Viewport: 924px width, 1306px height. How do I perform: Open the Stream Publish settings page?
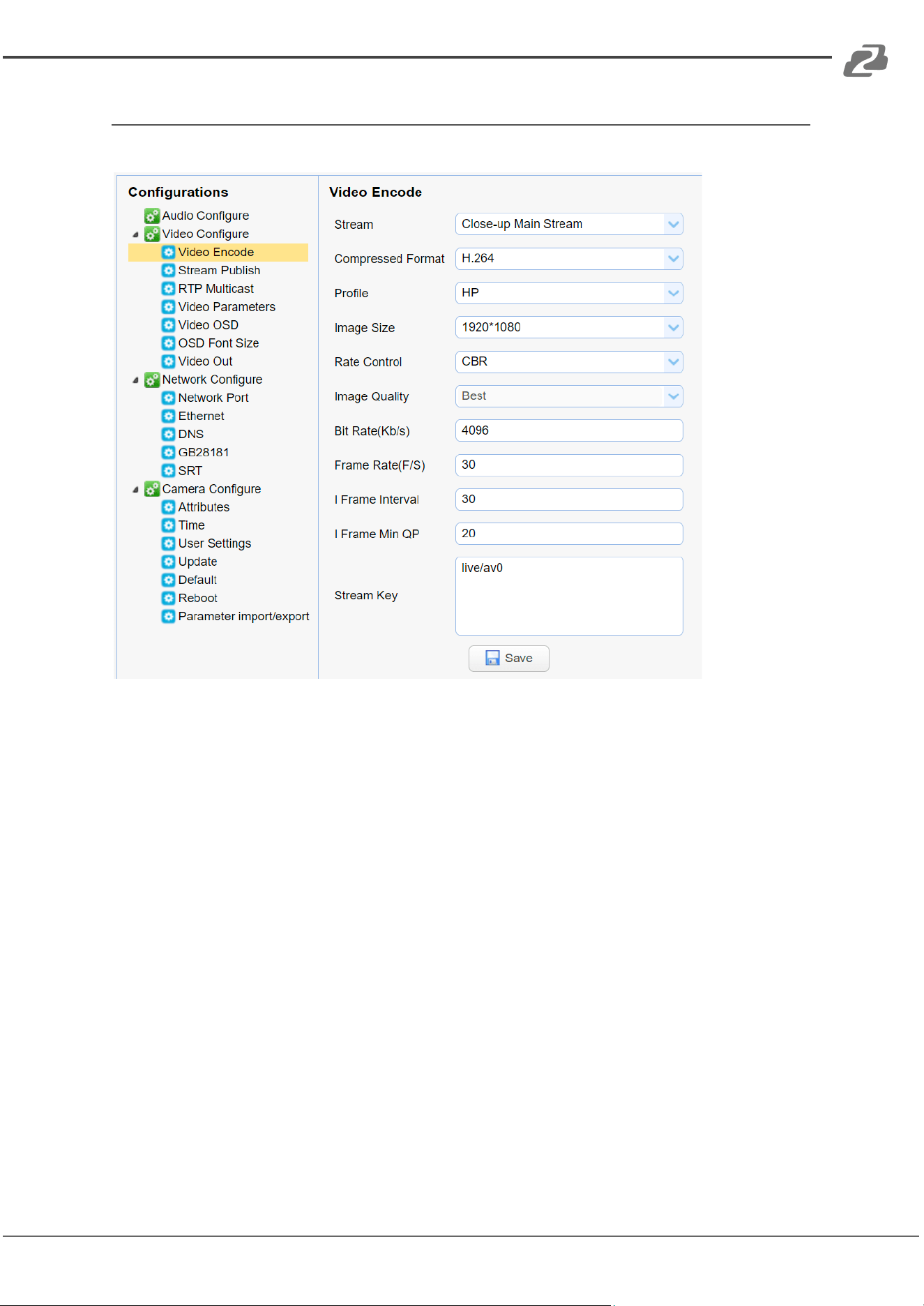[x=219, y=270]
